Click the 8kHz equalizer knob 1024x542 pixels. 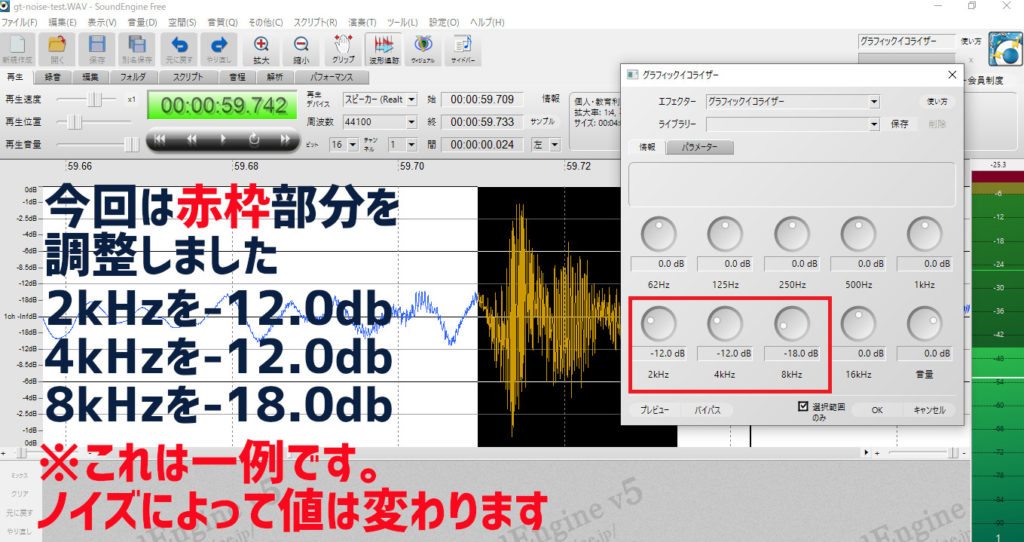pos(792,323)
